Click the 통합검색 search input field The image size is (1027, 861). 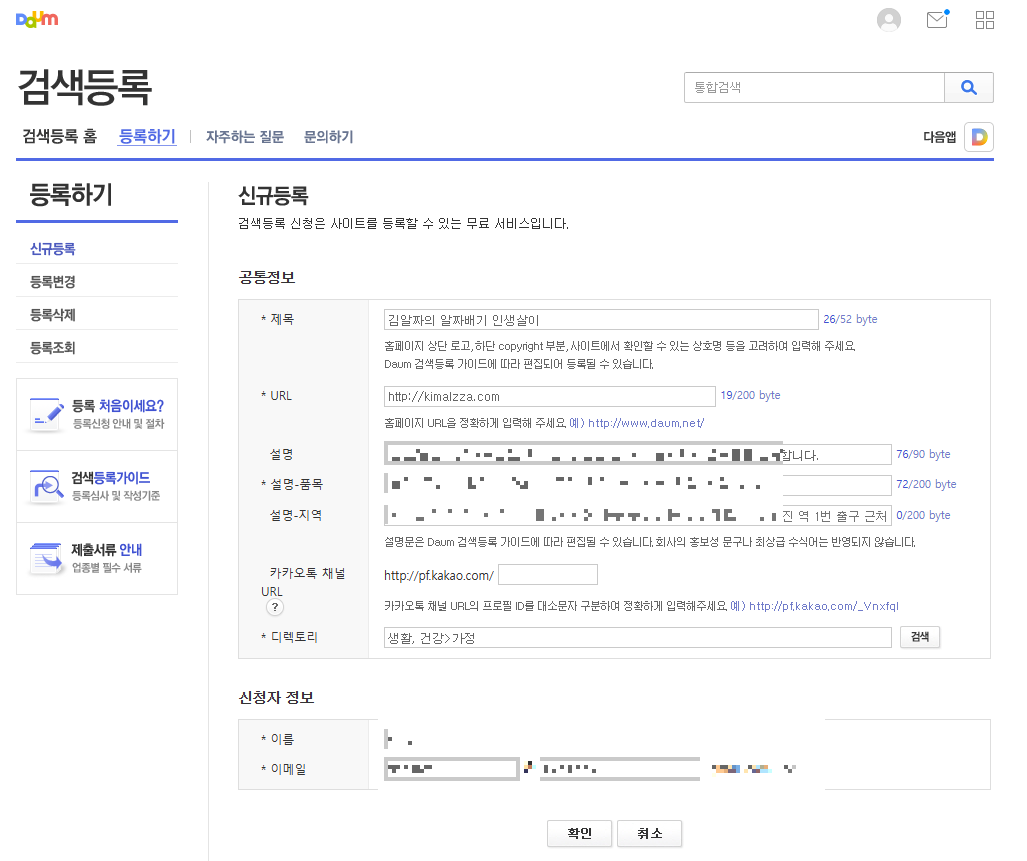click(813, 87)
